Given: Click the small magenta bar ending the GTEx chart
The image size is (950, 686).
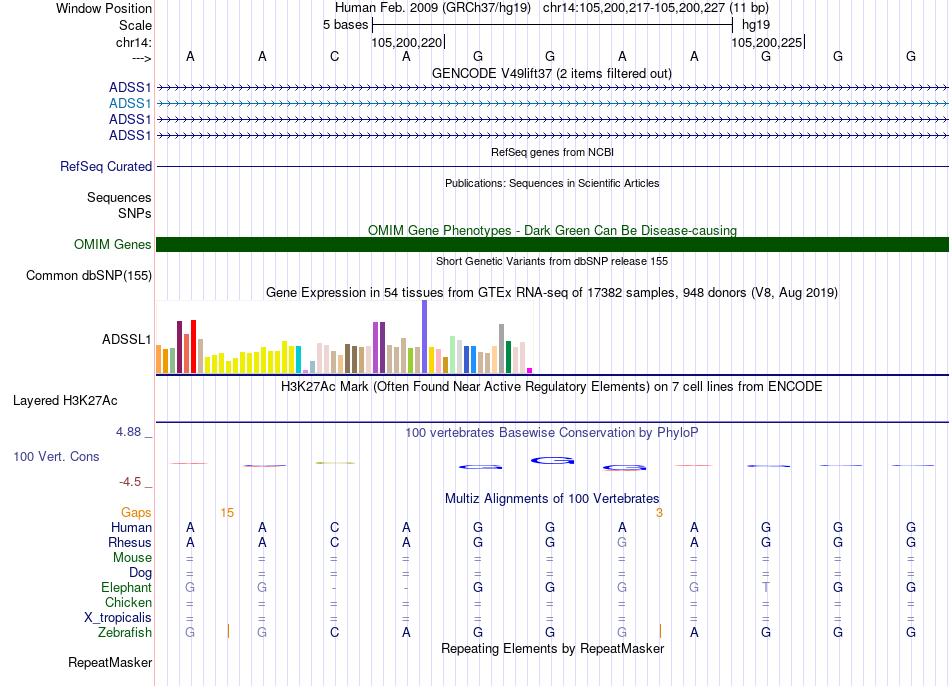Looking at the screenshot, I should (530, 370).
